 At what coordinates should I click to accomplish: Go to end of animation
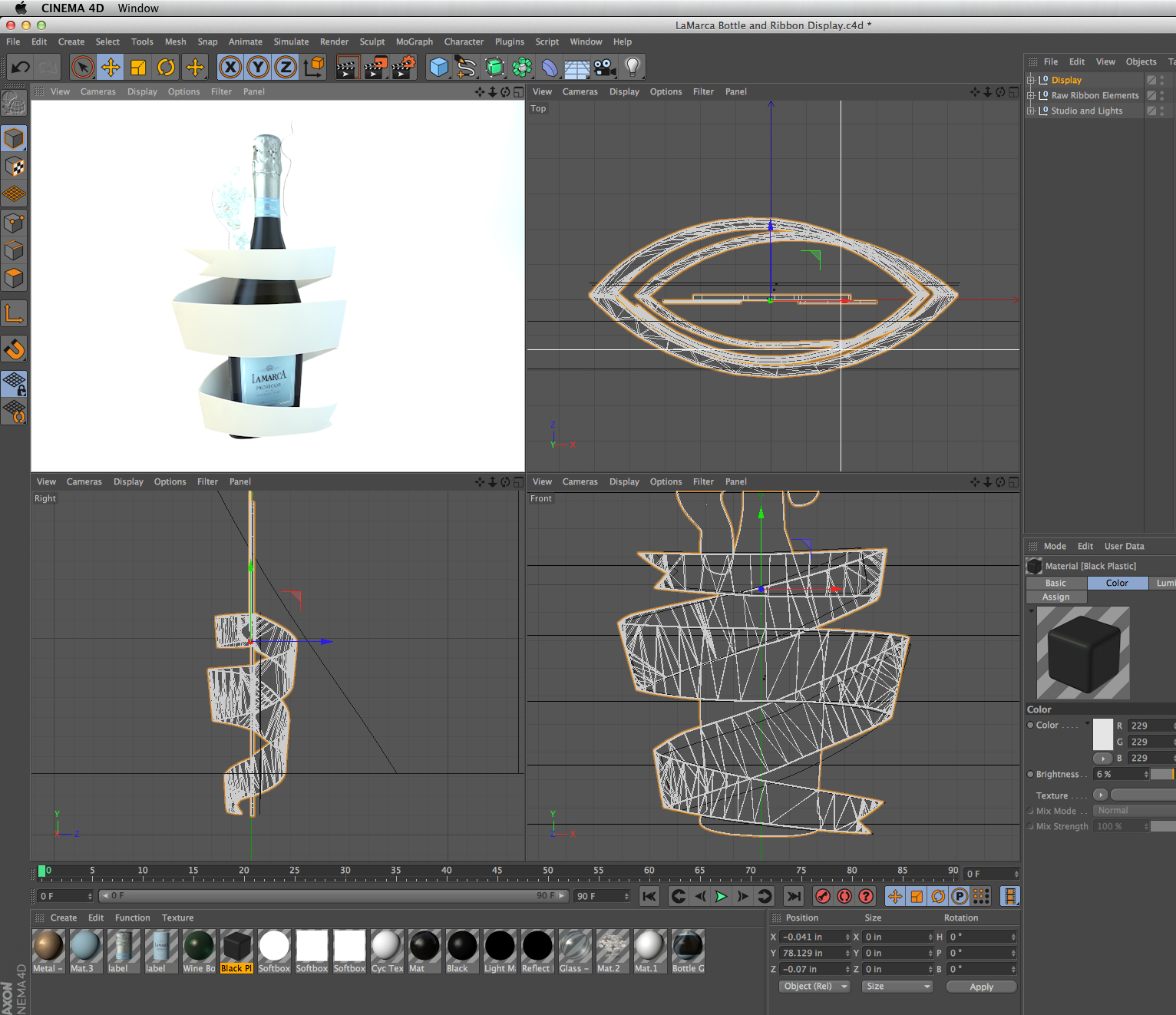pyautogui.click(x=794, y=896)
